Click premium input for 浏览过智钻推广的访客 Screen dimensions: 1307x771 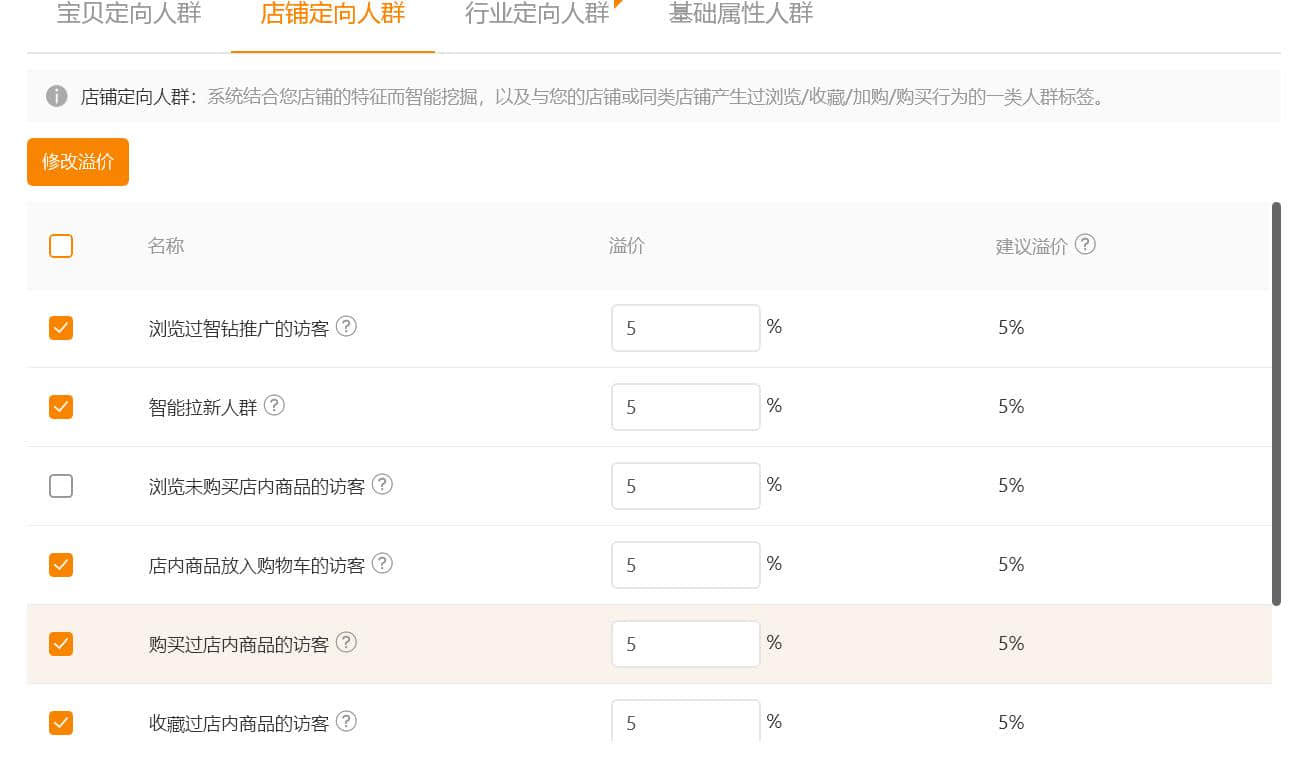coord(685,328)
